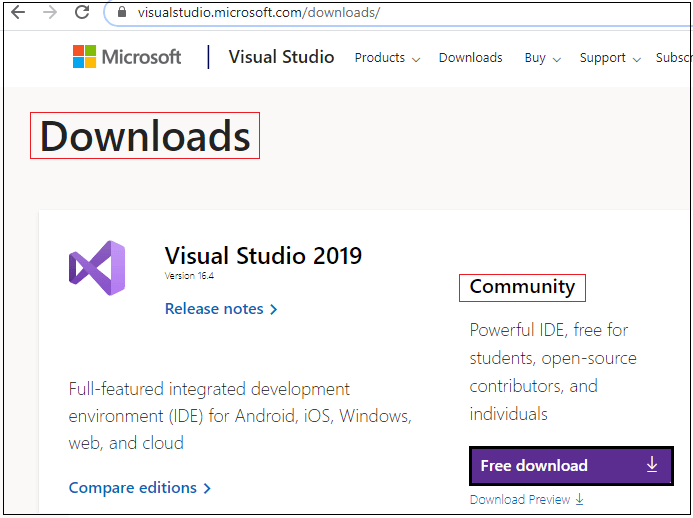The image size is (693, 518).
Task: Open the Release notes link
Action: pyautogui.click(x=221, y=309)
